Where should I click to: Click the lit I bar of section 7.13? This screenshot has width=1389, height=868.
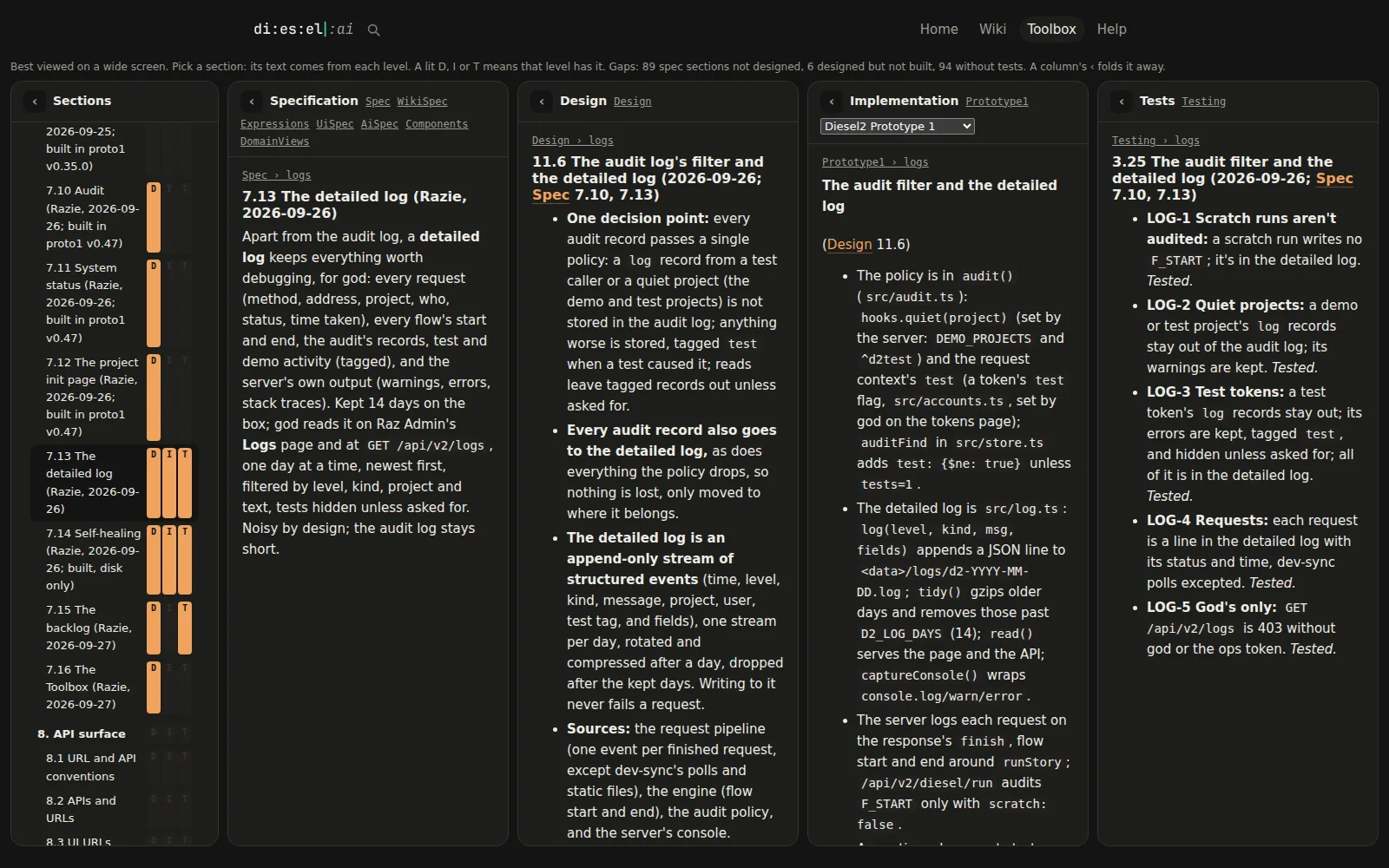[x=169, y=483]
